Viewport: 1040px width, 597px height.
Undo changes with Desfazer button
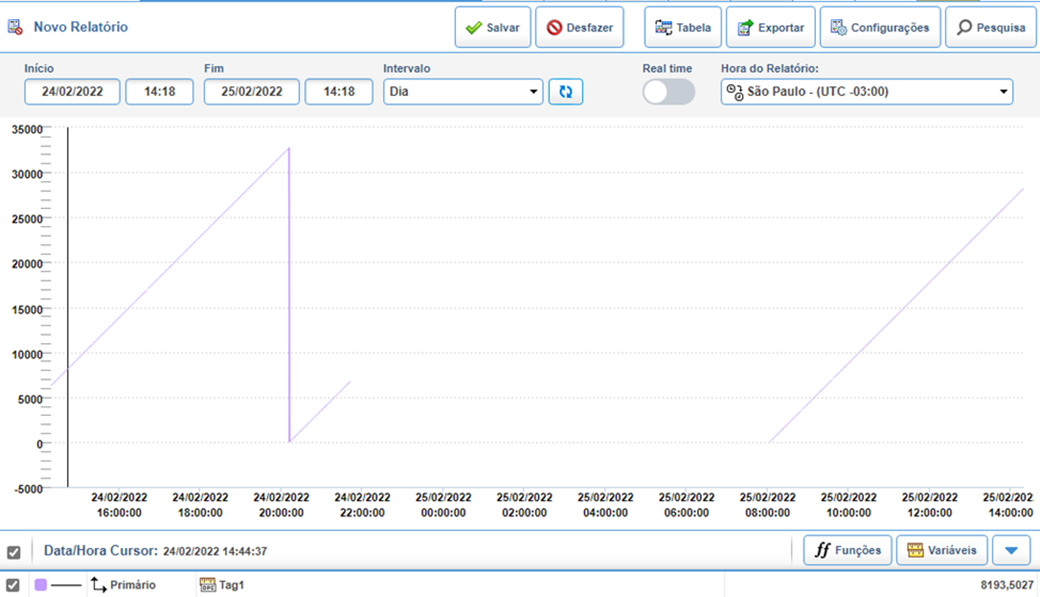click(580, 27)
